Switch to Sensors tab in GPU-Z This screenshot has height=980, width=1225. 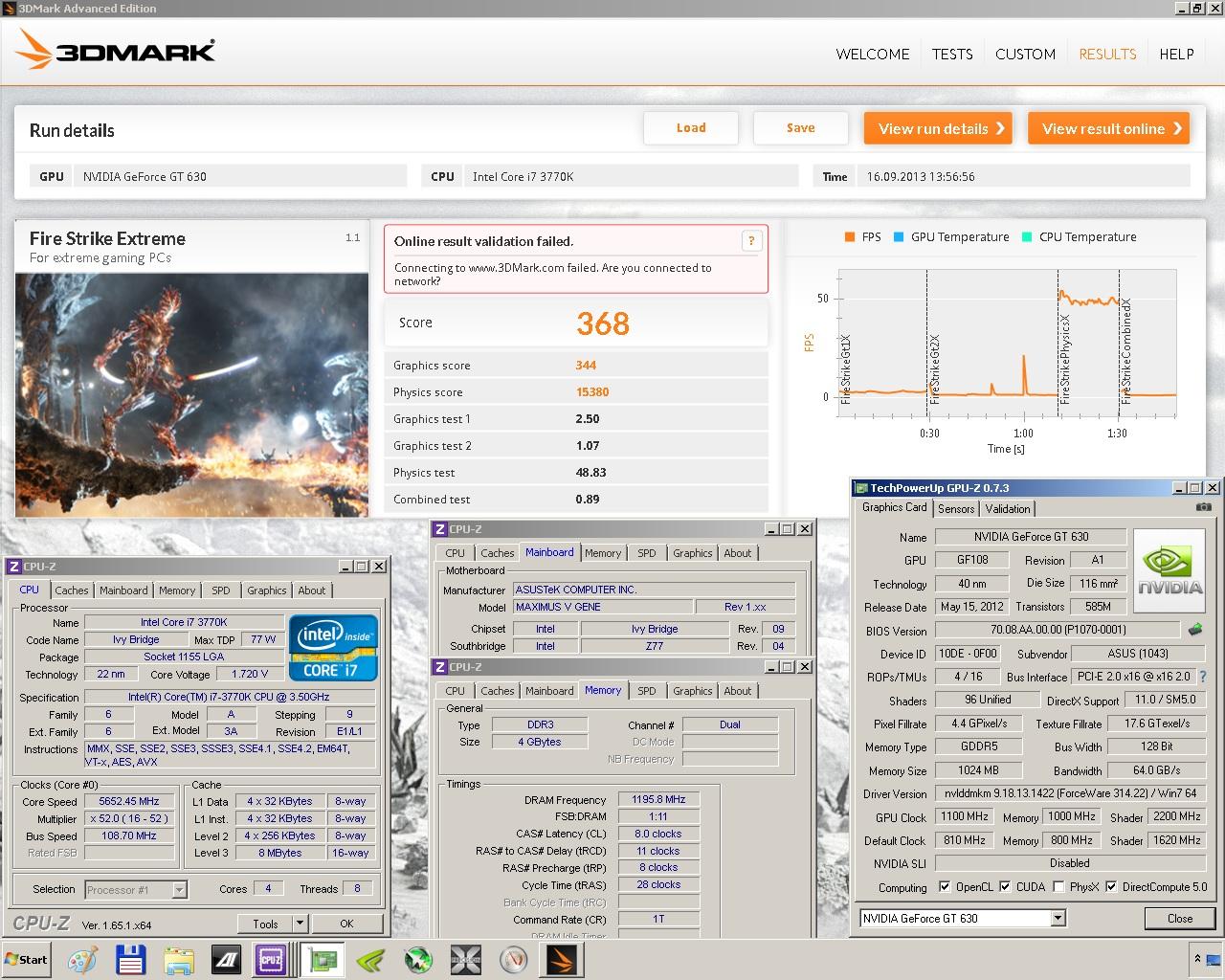(956, 509)
